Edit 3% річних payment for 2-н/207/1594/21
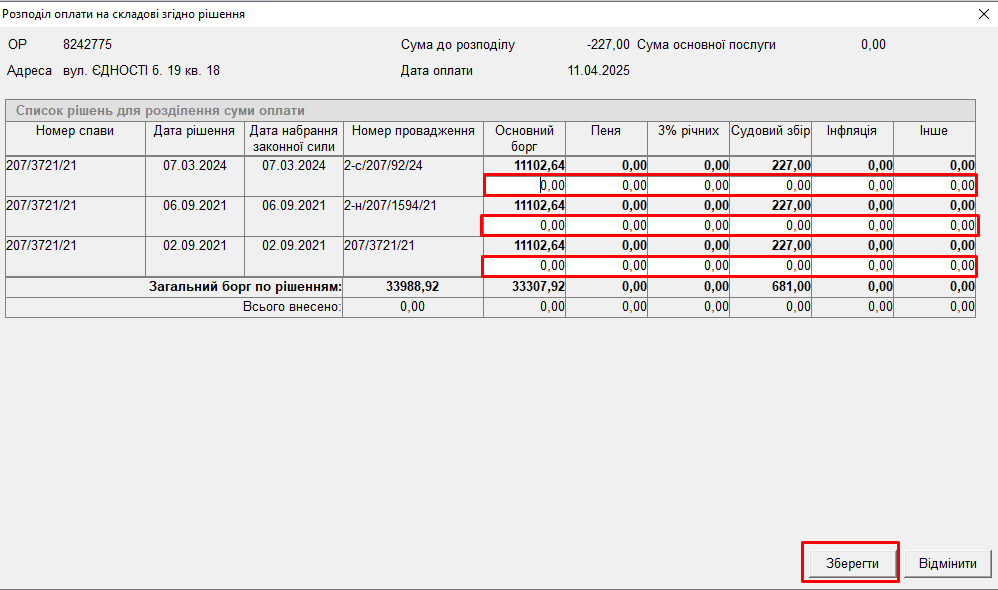 tap(689, 226)
